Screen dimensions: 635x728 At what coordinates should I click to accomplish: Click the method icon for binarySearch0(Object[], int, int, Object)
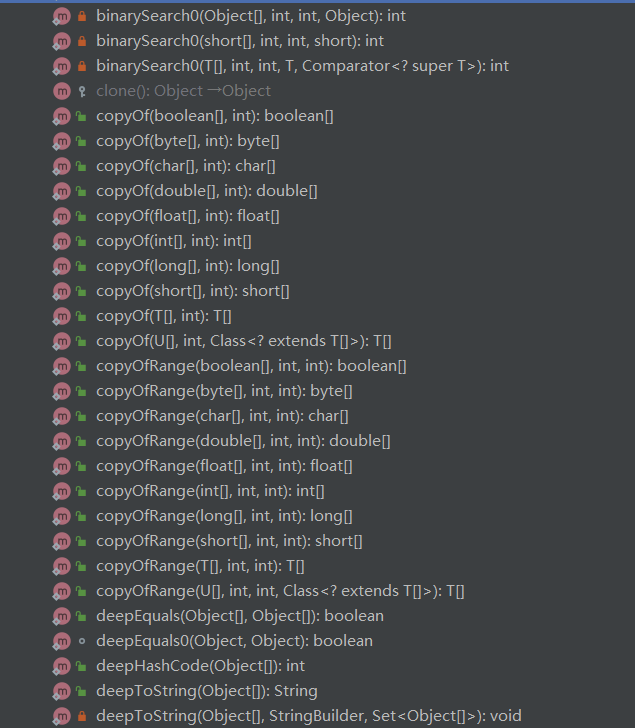pos(61,16)
